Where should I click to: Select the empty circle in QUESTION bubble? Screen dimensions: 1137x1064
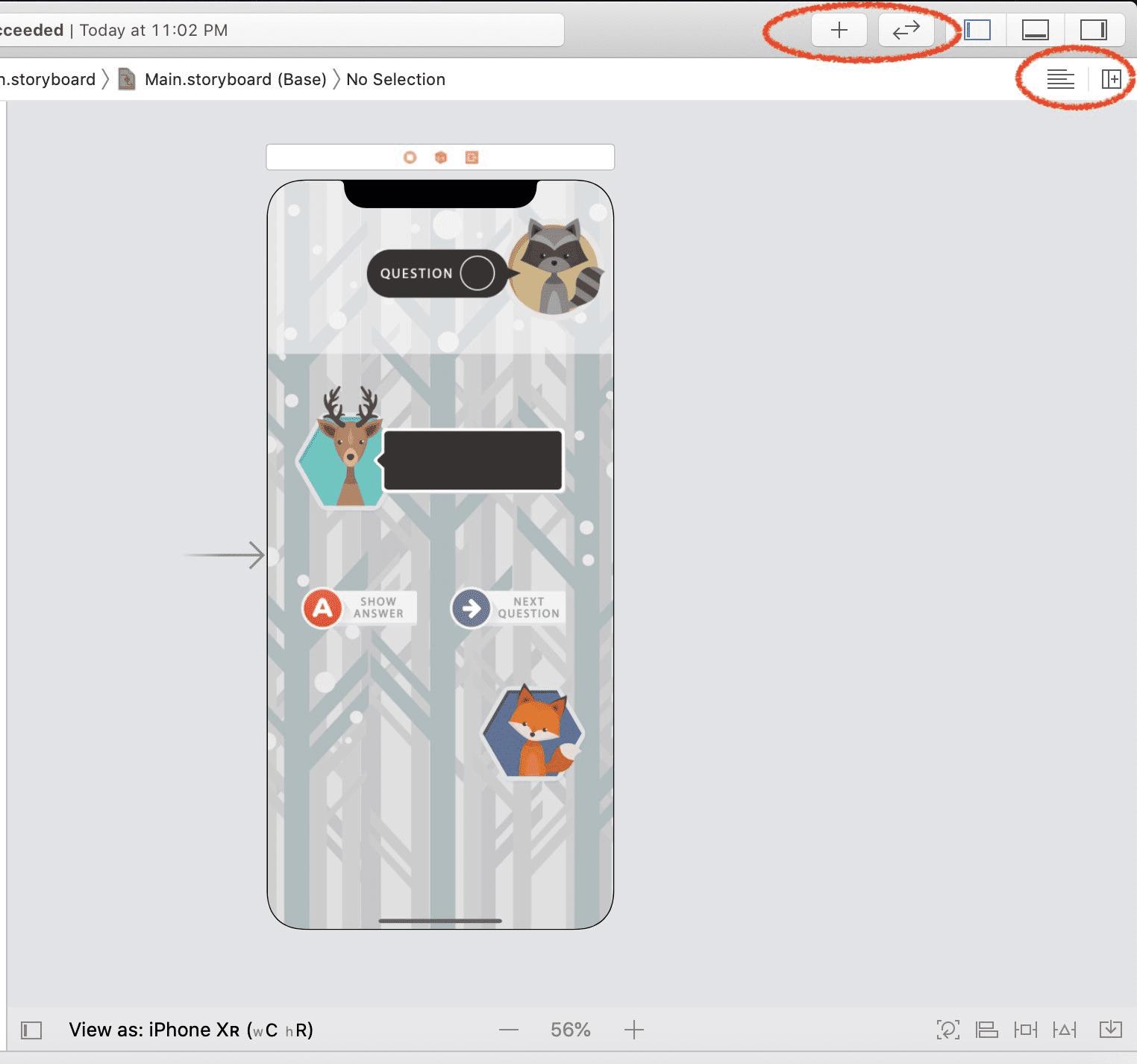click(477, 273)
